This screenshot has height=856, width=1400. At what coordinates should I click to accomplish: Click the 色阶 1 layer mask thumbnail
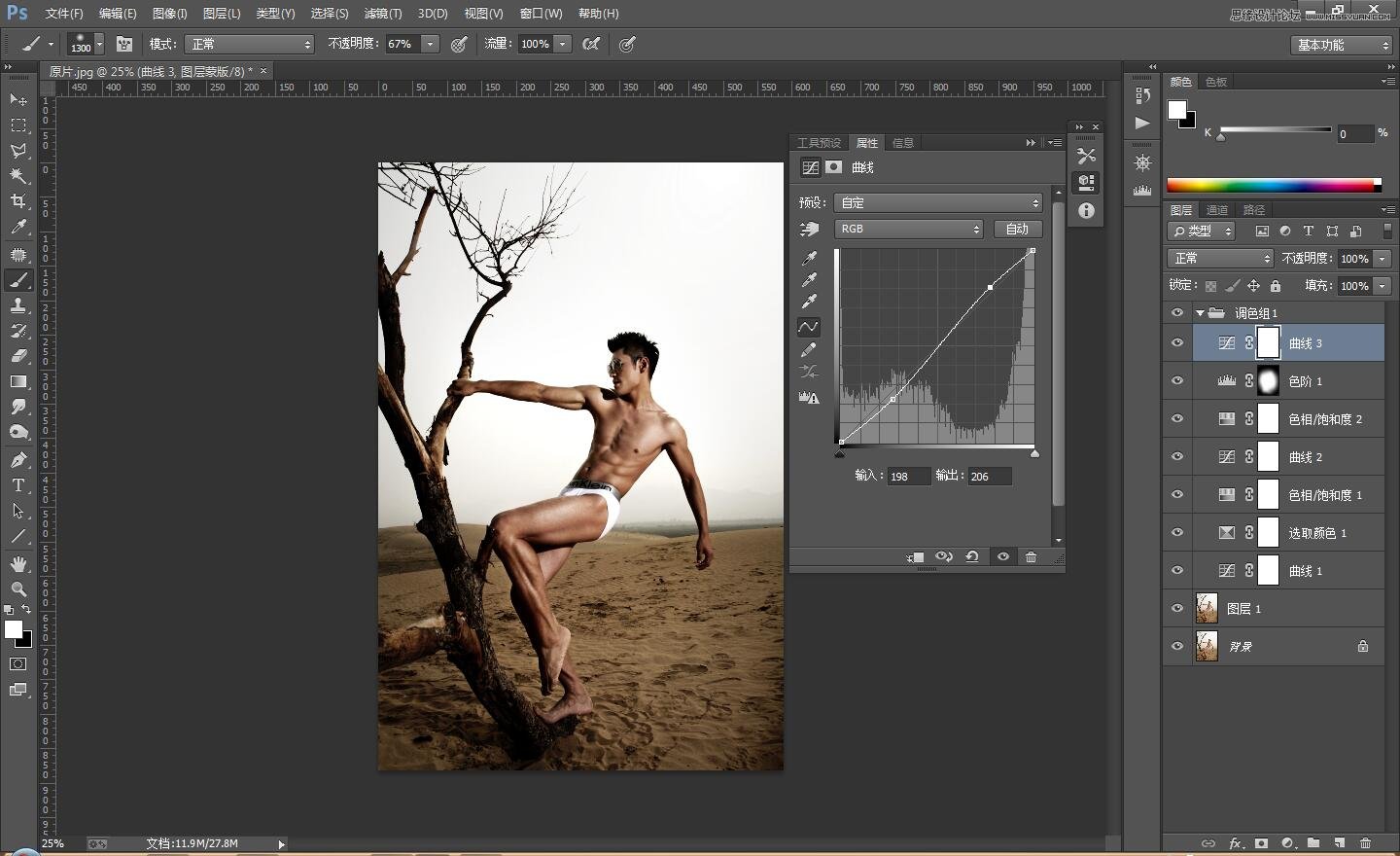pyautogui.click(x=1268, y=381)
